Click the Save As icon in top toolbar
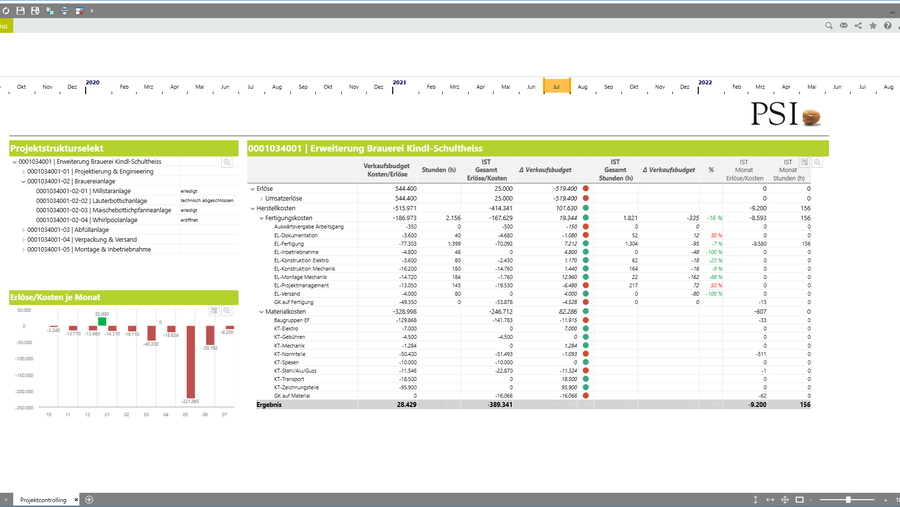 pyautogui.click(x=35, y=10)
